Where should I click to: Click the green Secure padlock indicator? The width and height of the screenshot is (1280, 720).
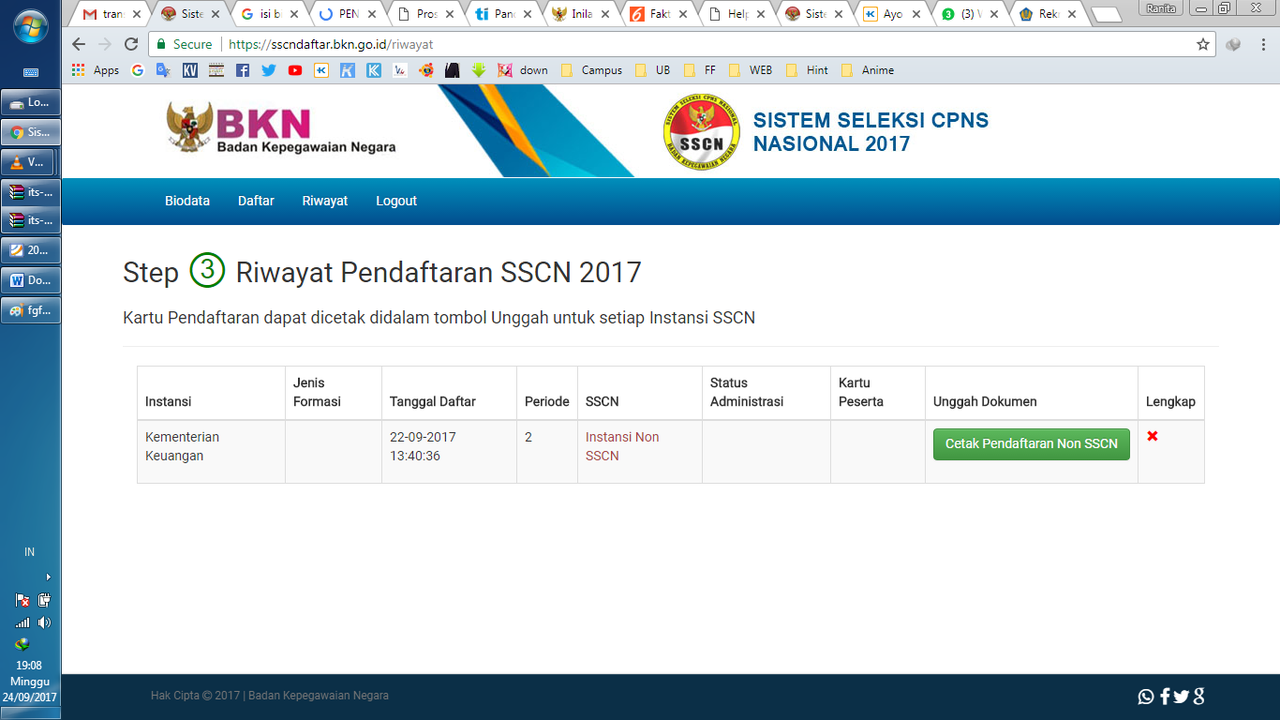coord(183,45)
